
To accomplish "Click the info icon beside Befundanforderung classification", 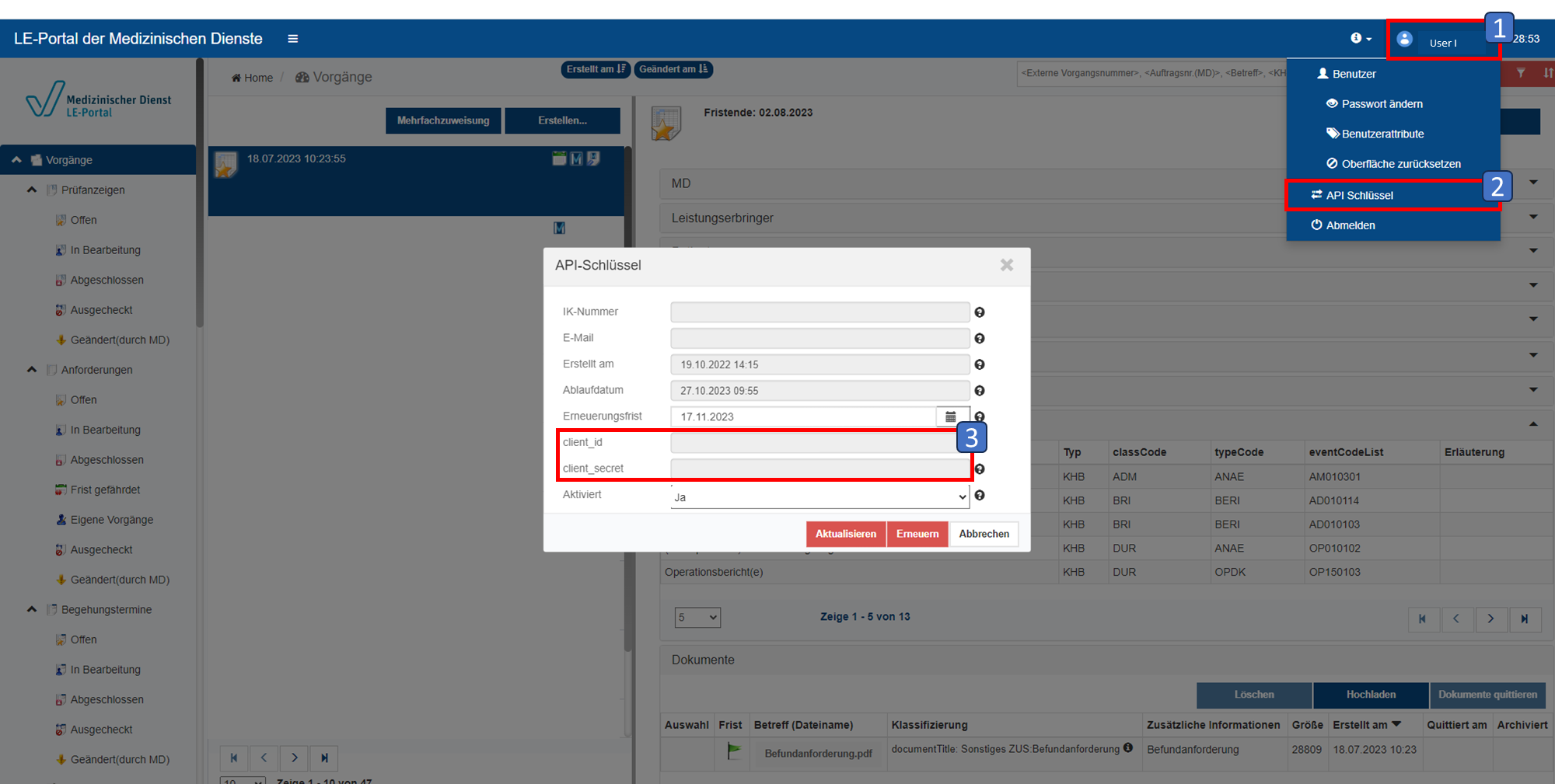I will coord(1128,748).
